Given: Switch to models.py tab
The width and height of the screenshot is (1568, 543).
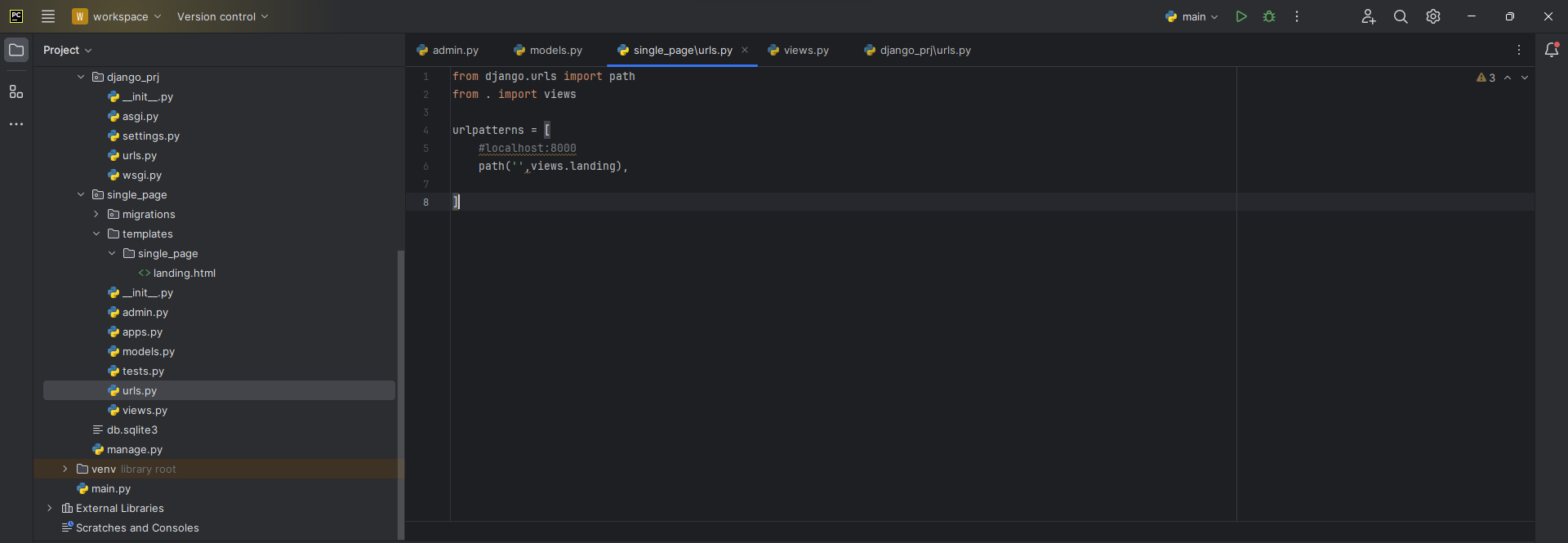Looking at the screenshot, I should 548,50.
